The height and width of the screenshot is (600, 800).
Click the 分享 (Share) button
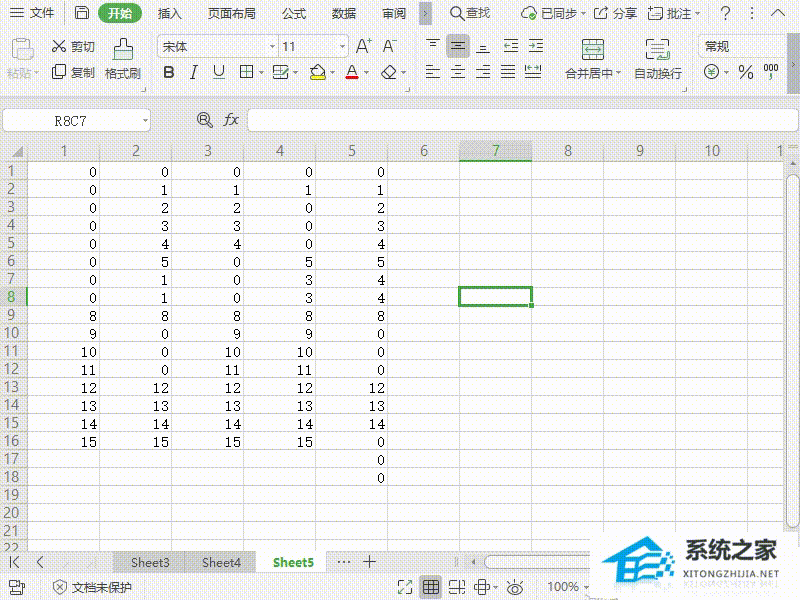coord(615,13)
